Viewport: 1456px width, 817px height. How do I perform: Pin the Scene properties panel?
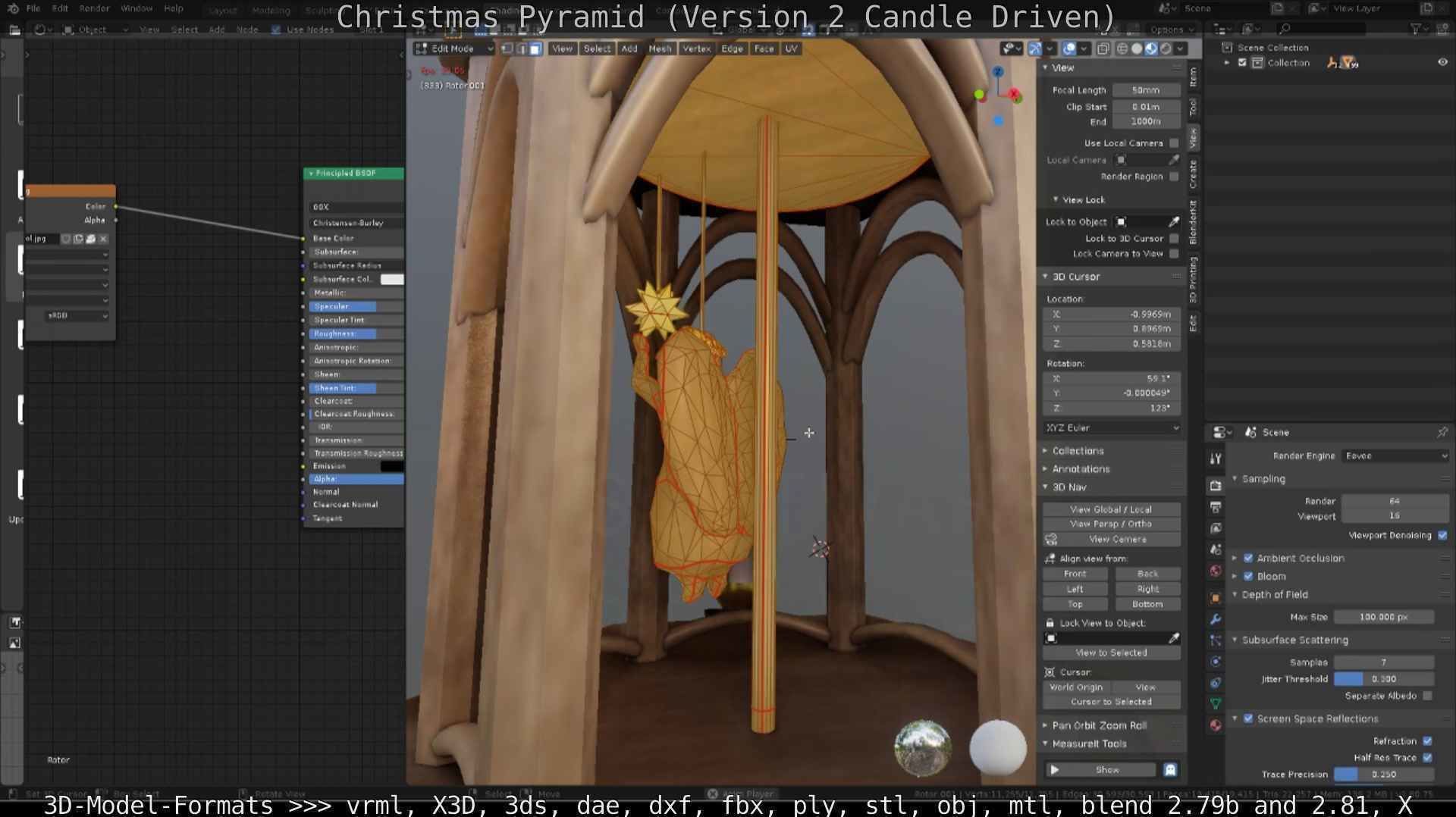coord(1442,432)
